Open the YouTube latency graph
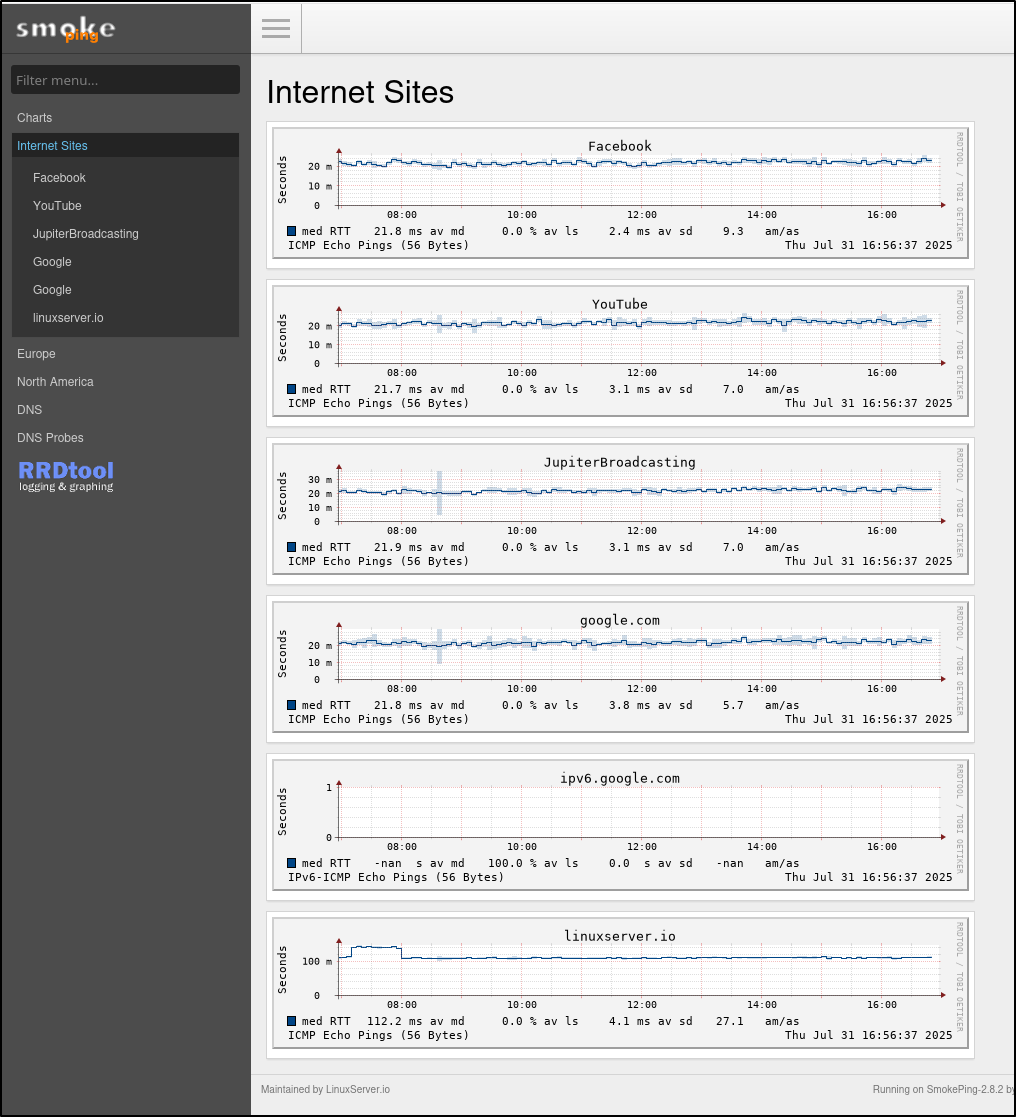 (x=620, y=351)
